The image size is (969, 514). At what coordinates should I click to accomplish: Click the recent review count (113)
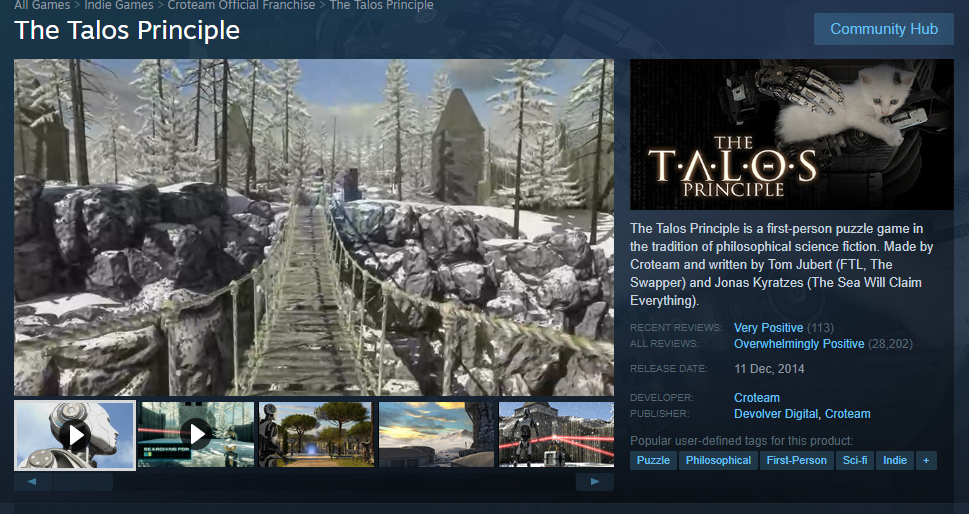coord(820,327)
